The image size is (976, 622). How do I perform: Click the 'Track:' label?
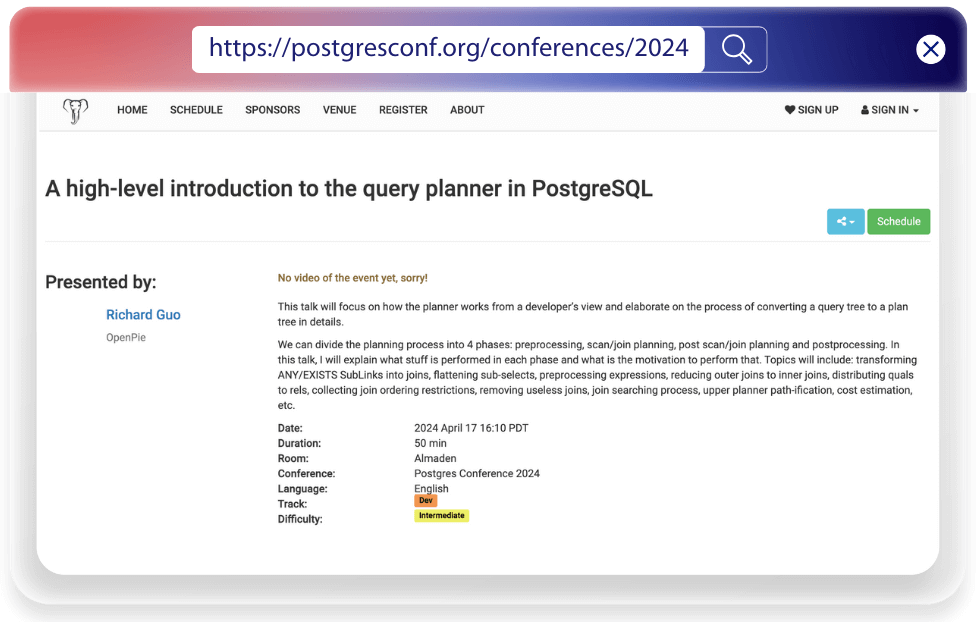(x=293, y=504)
